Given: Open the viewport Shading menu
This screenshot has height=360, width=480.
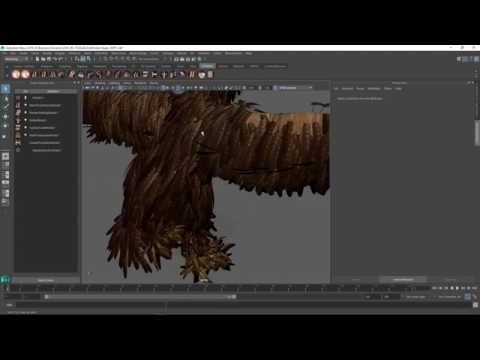Looking at the screenshot, I should [x=100, y=83].
